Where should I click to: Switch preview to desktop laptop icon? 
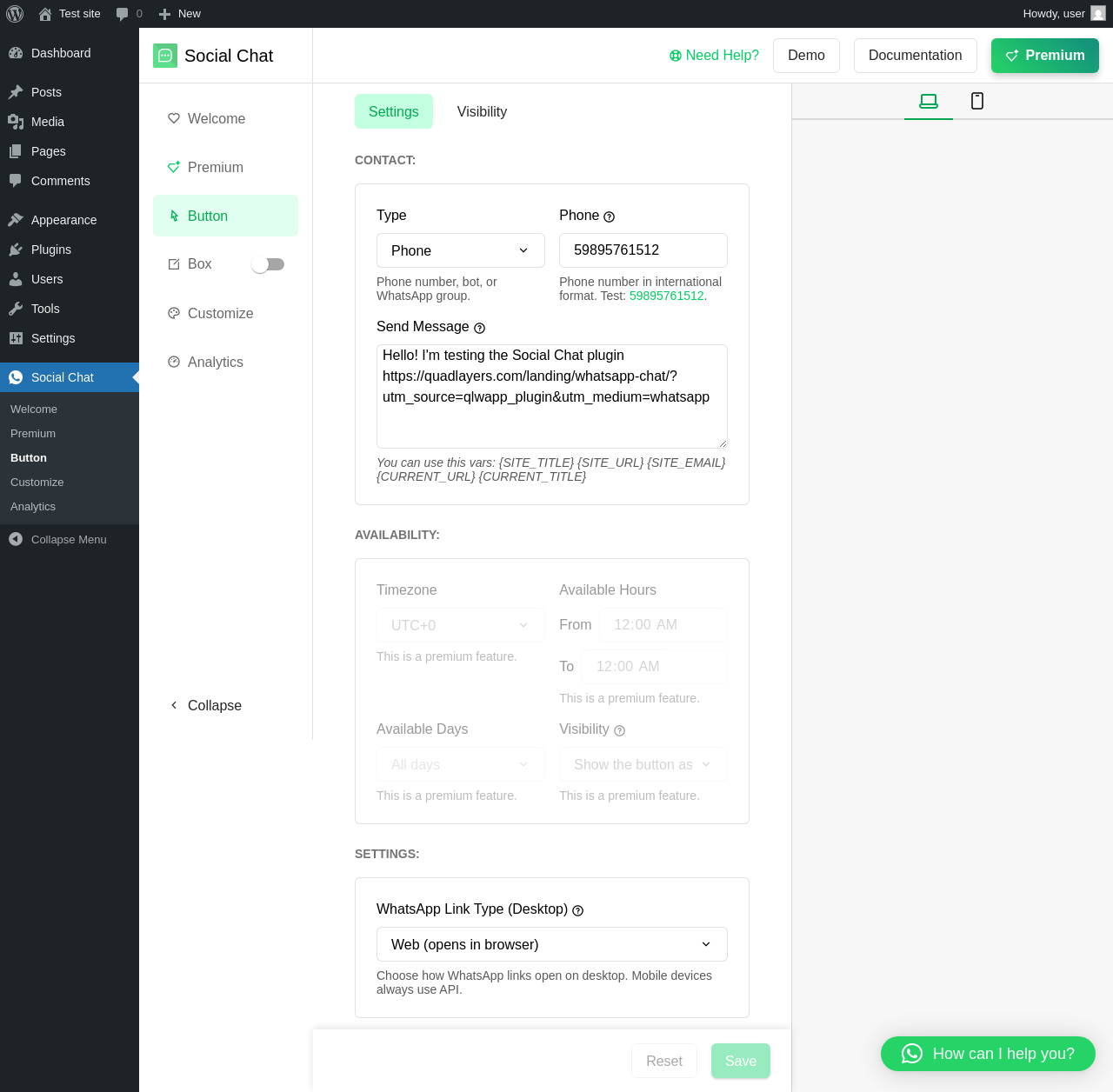(929, 101)
